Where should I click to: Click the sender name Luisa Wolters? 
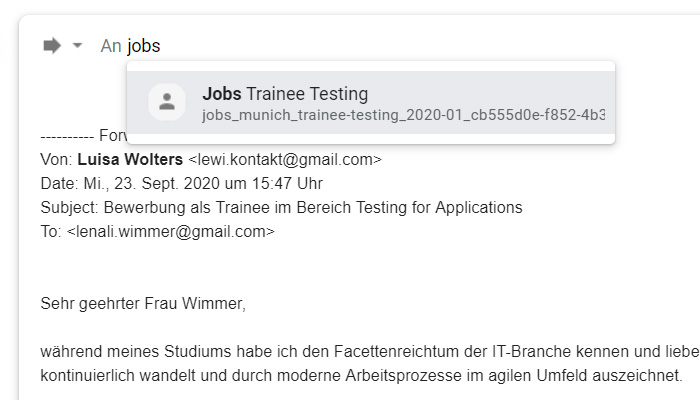130,159
